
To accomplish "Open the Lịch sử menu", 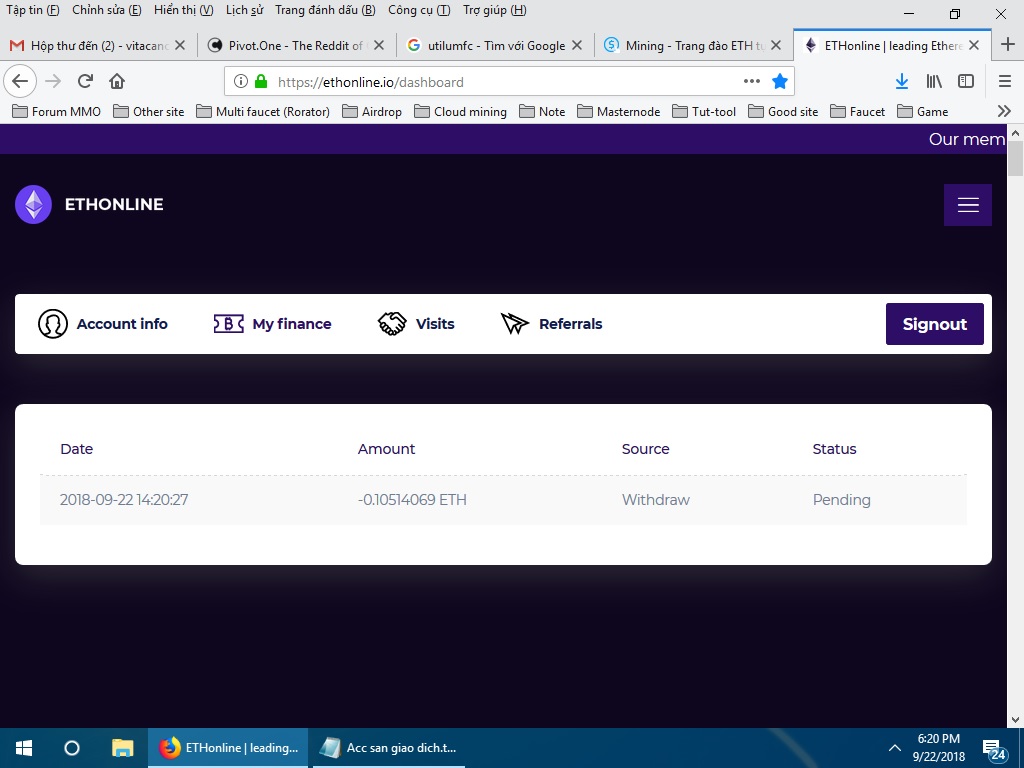I will [x=244, y=10].
